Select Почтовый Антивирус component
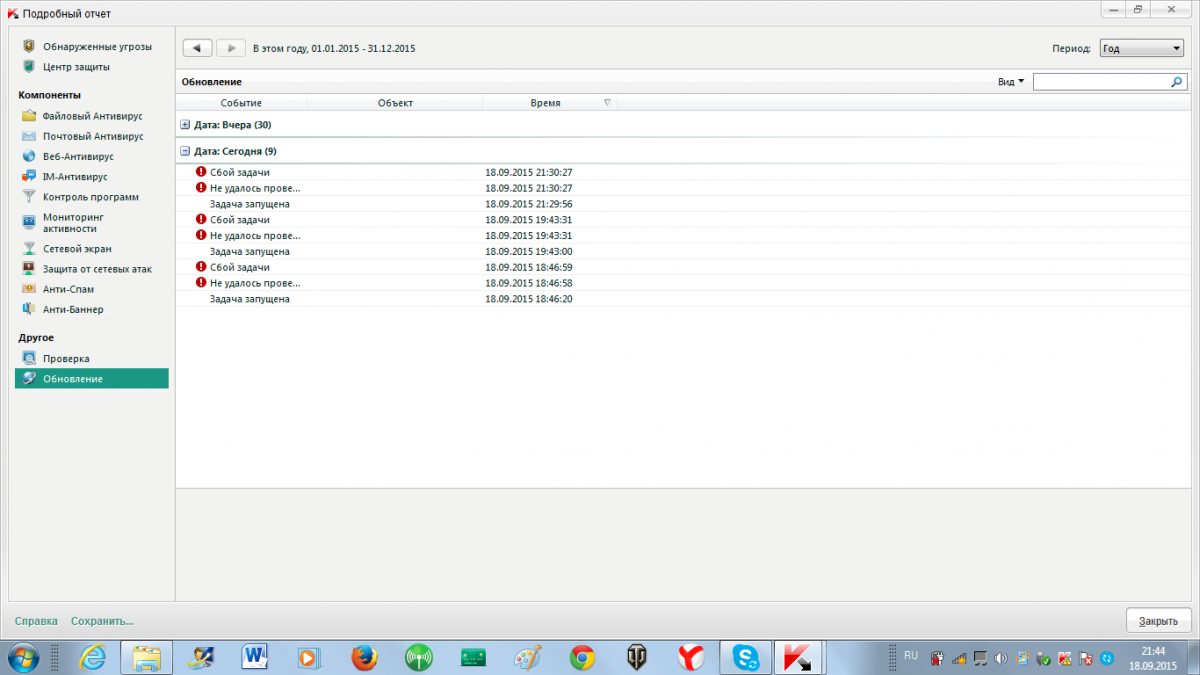 93,136
